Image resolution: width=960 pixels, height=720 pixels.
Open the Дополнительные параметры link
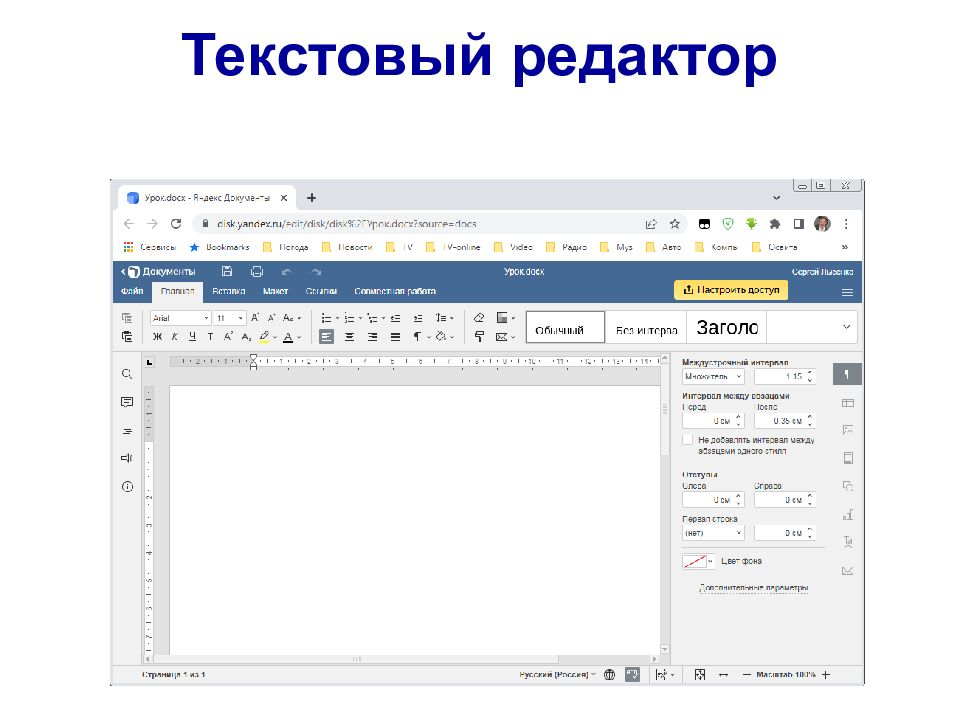[x=754, y=588]
